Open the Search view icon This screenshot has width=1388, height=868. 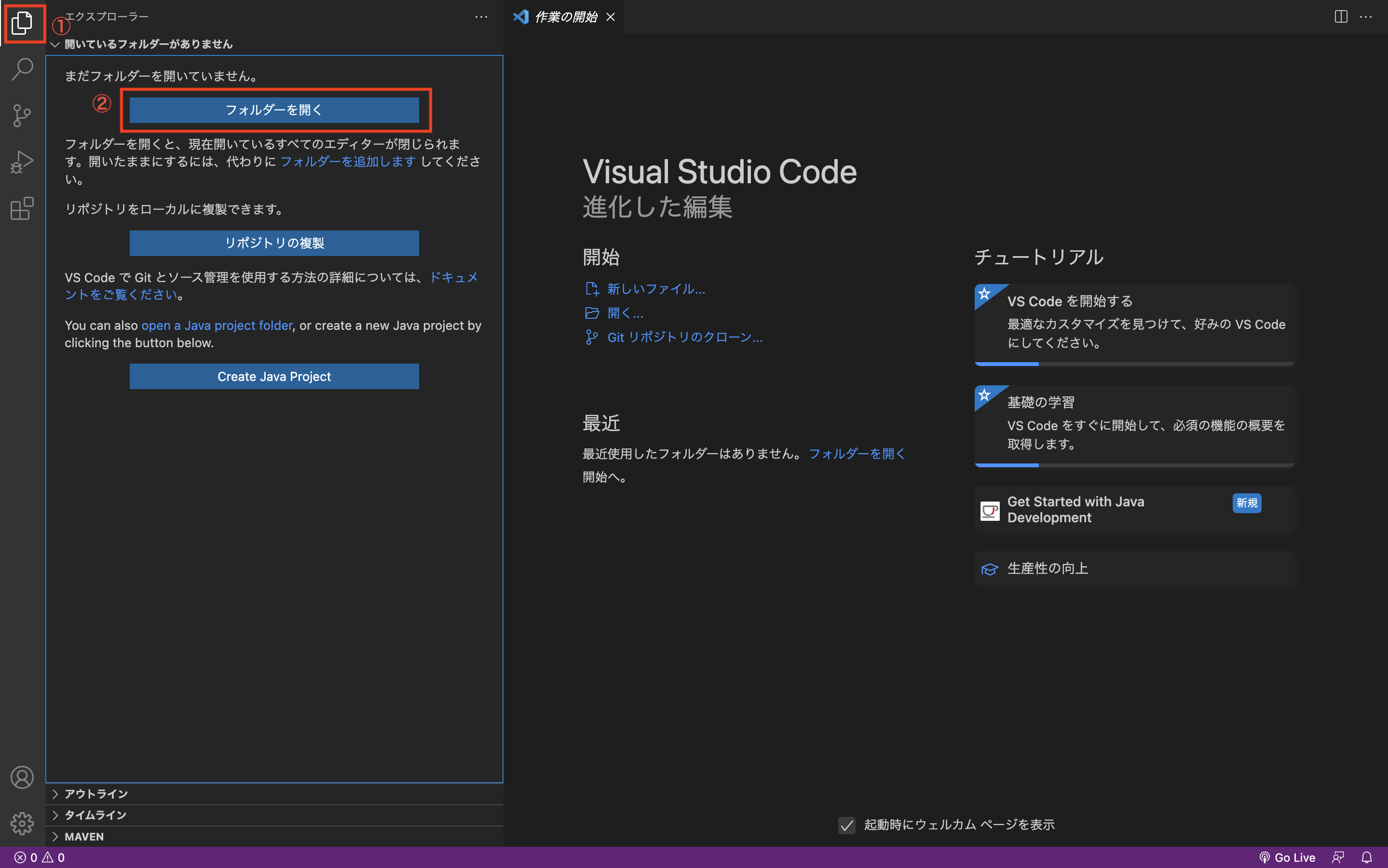22,69
